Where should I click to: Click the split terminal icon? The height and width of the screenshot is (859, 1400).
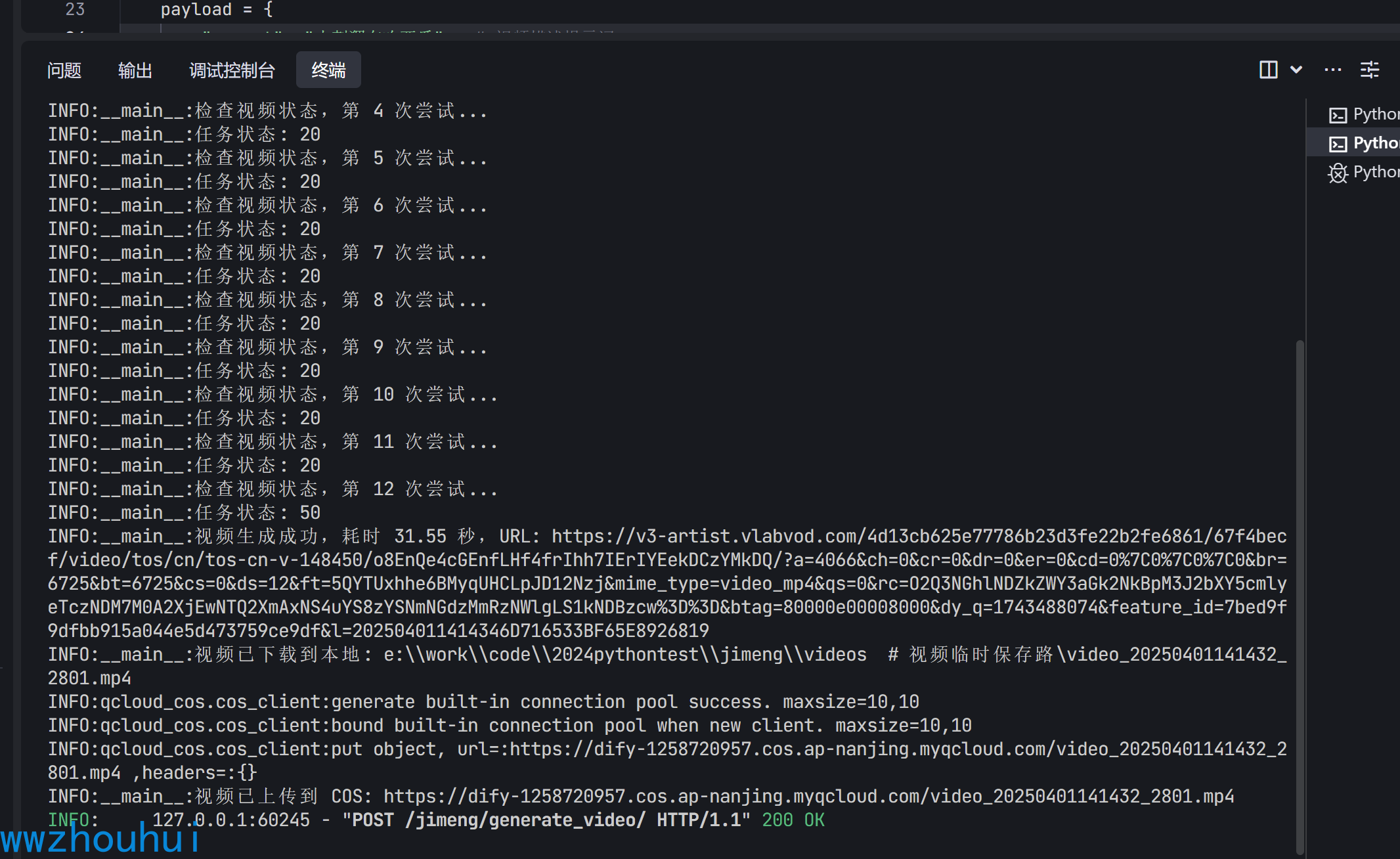1268,70
